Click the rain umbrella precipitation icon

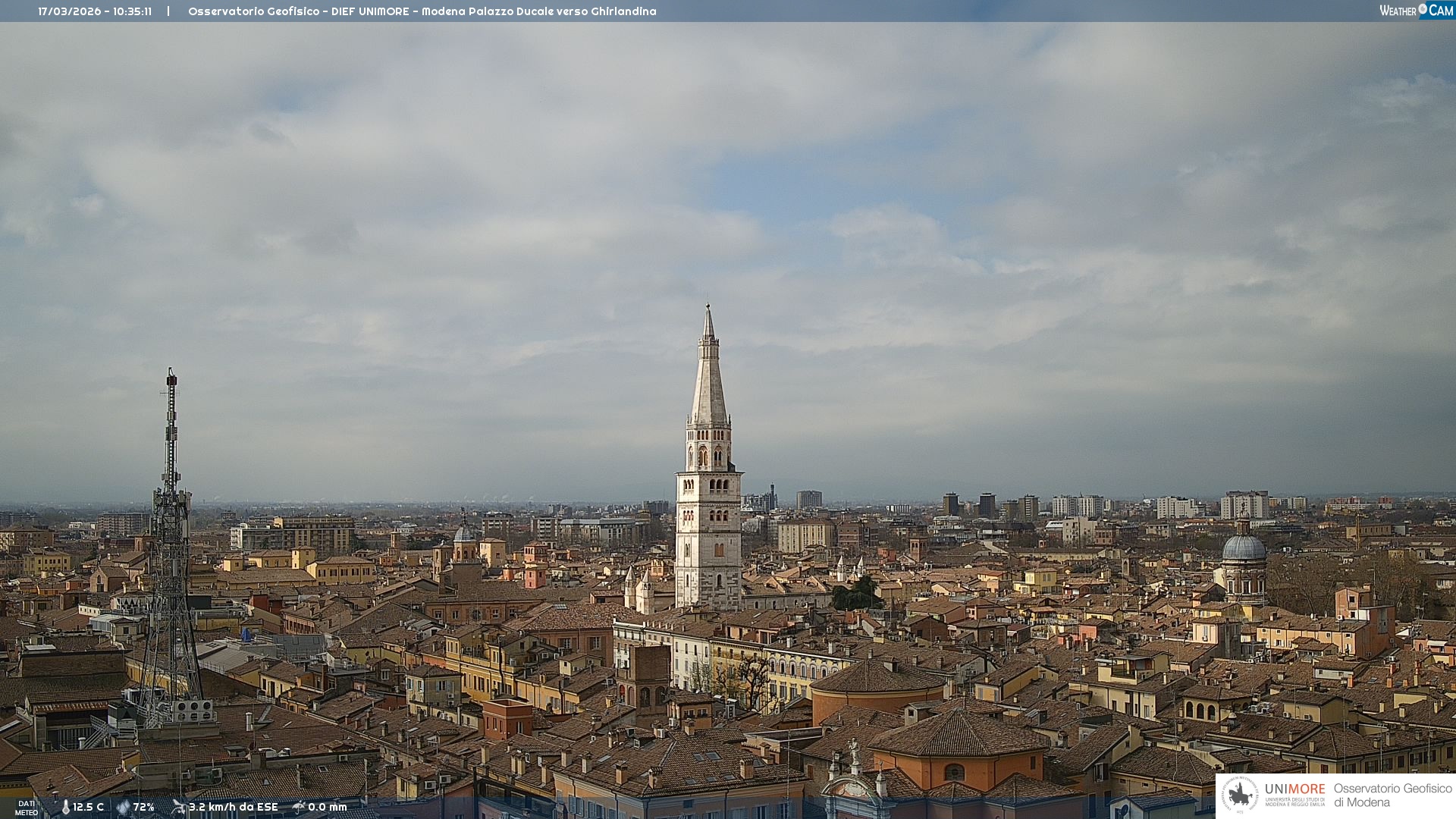[x=298, y=807]
